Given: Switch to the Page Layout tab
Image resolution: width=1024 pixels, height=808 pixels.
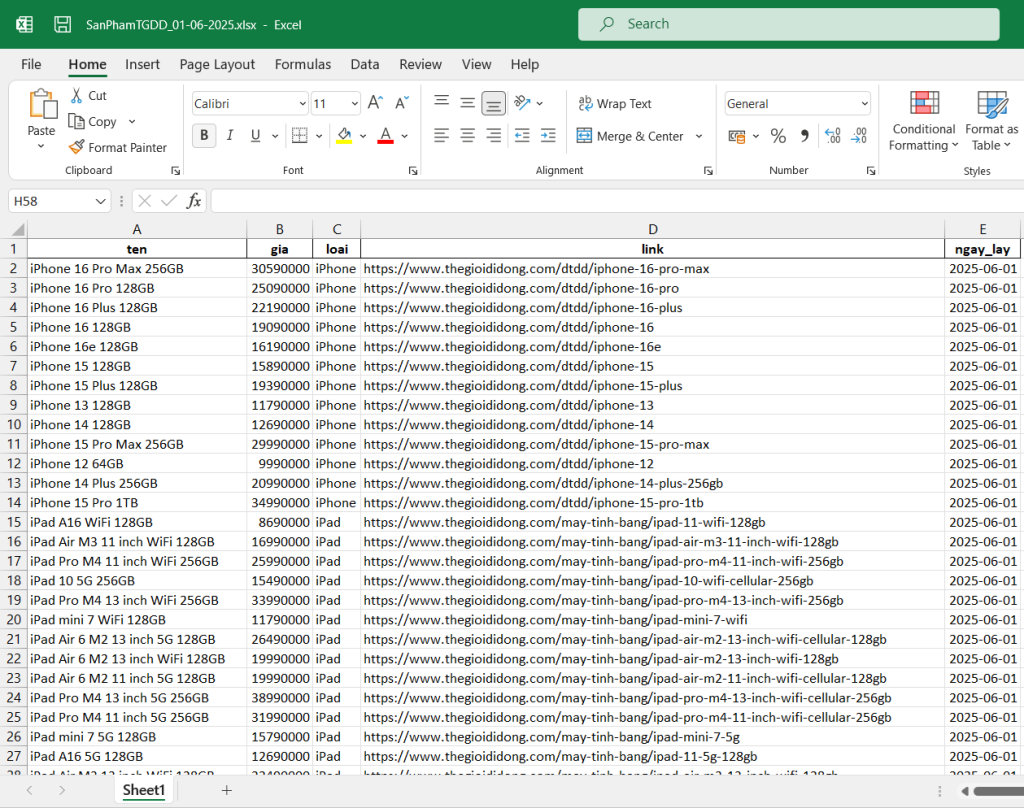Looking at the screenshot, I should coord(217,64).
